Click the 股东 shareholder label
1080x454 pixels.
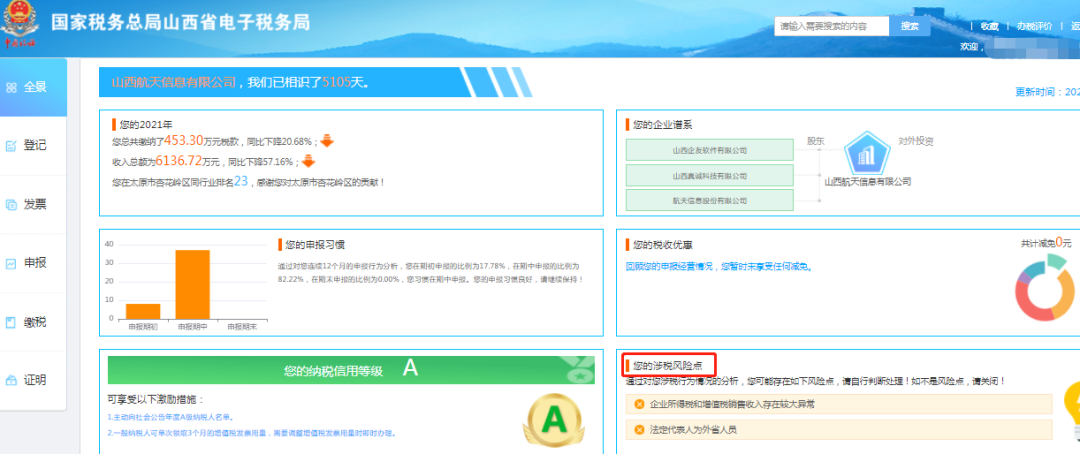(x=816, y=141)
